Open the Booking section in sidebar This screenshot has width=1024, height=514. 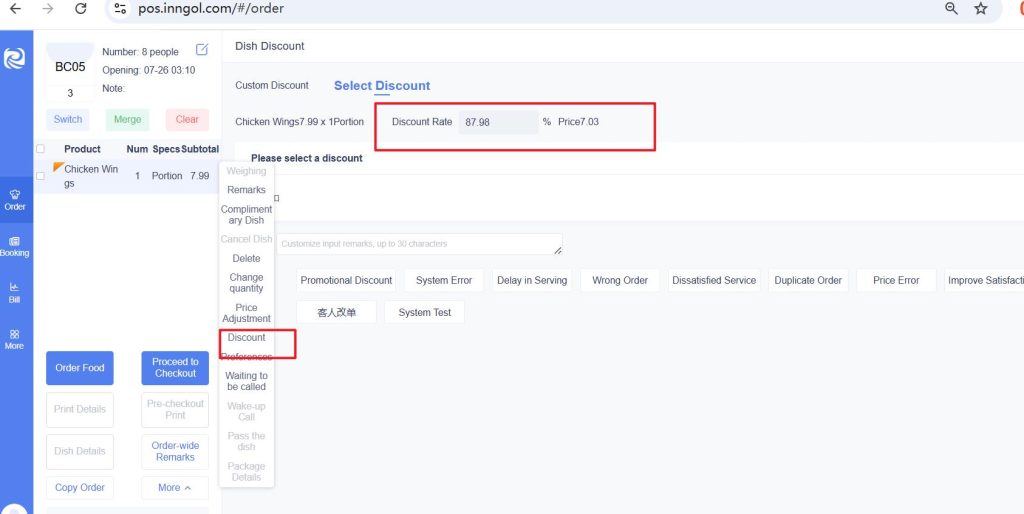pyautogui.click(x=14, y=246)
